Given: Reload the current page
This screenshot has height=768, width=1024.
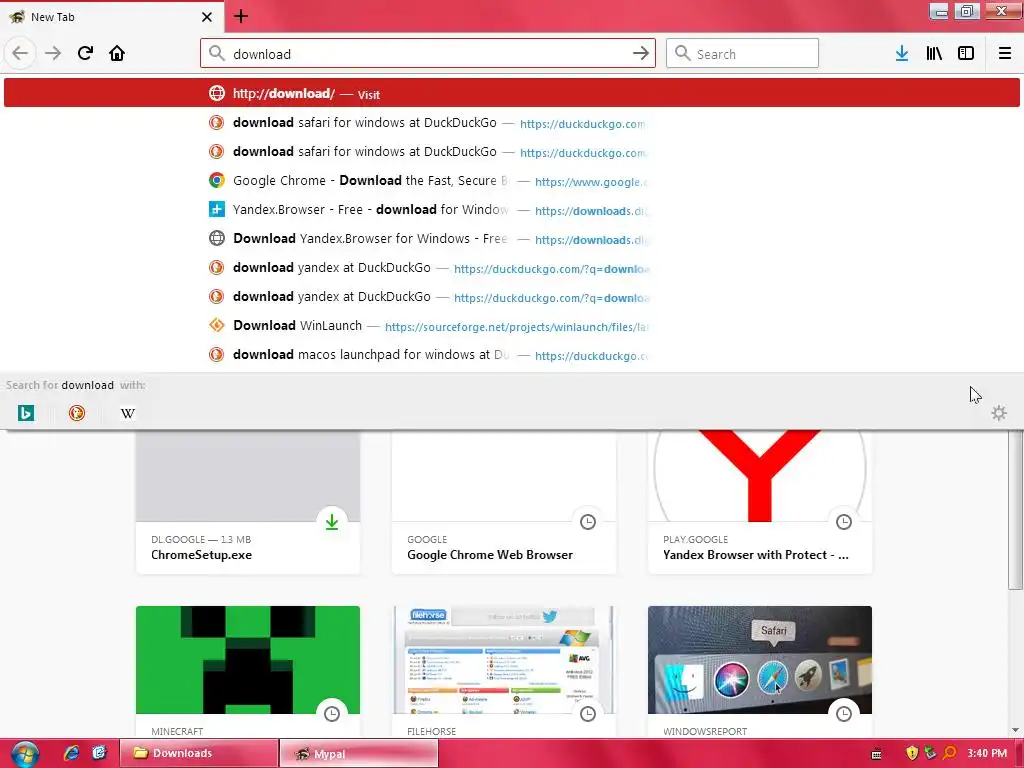Looking at the screenshot, I should pos(85,53).
